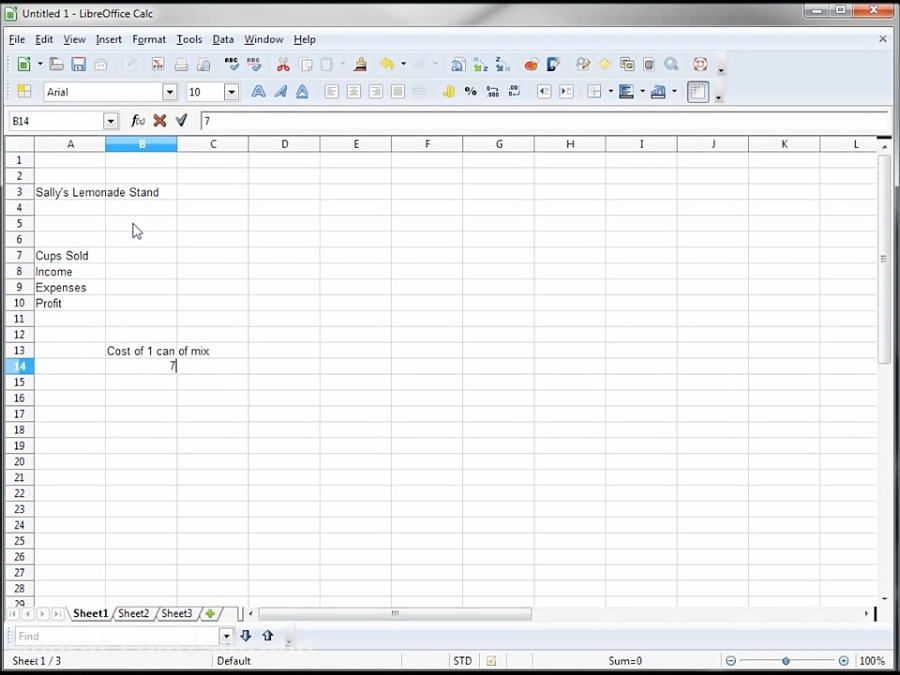The image size is (900, 675).
Task: Sort column ascending A to Z
Action: click(x=480, y=65)
